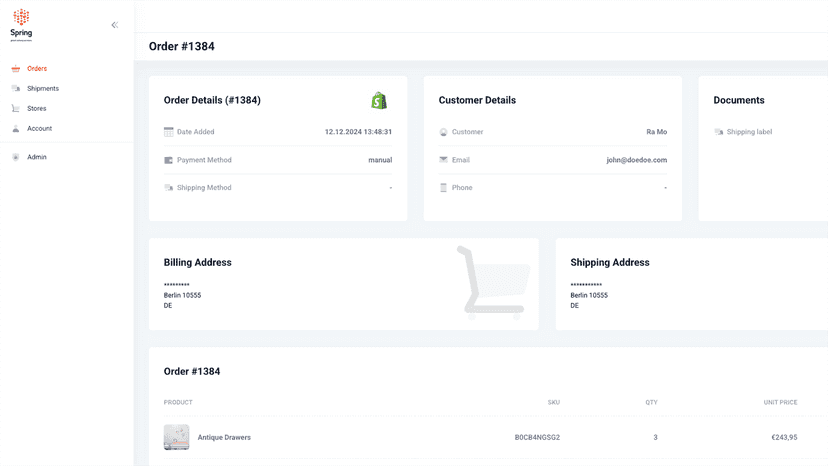
Task: Click the Documents heading
Action: (739, 100)
